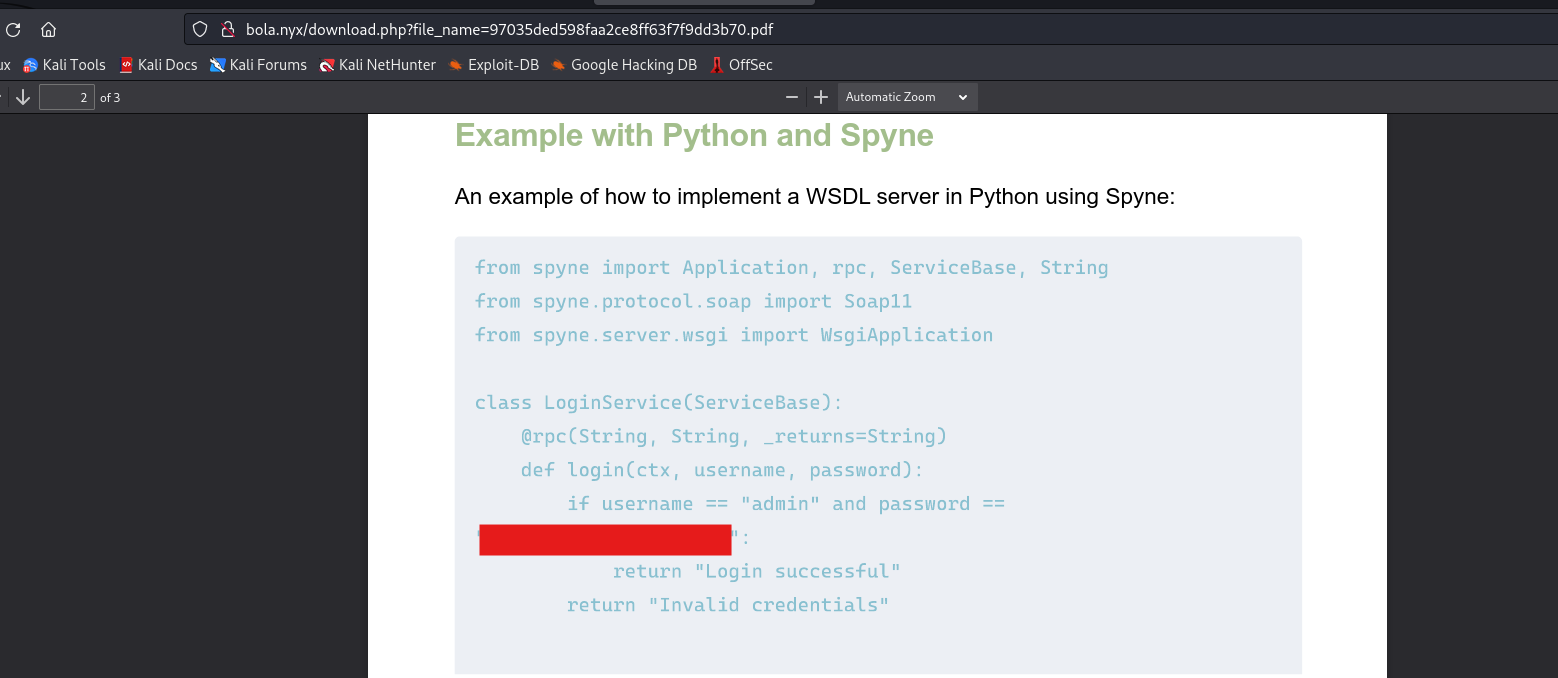Click the PDF page number field

(67, 97)
